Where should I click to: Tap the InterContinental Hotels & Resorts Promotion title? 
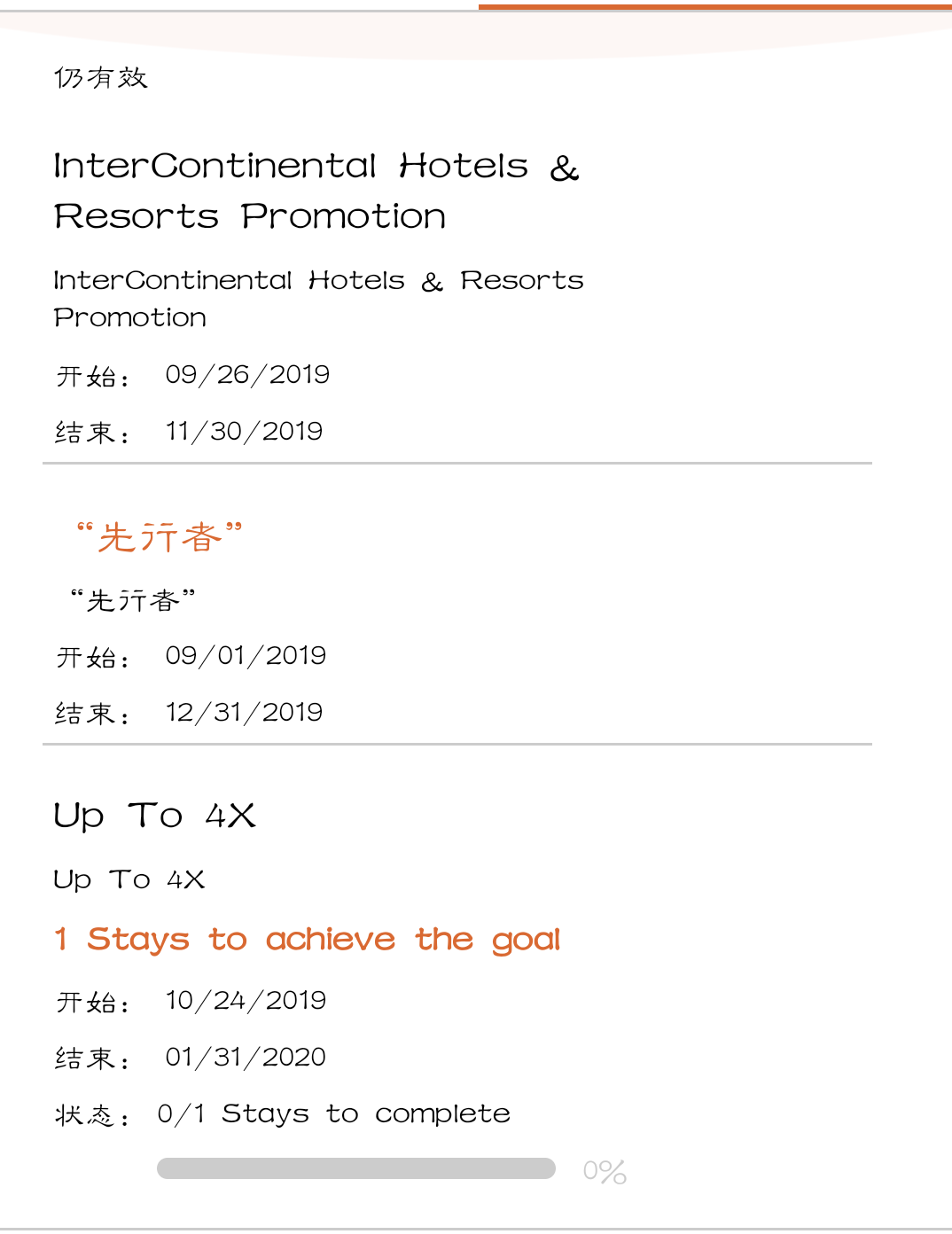[316, 191]
